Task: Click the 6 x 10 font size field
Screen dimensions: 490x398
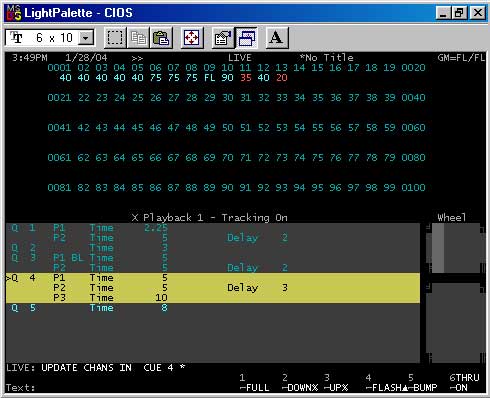Action: tap(49, 38)
